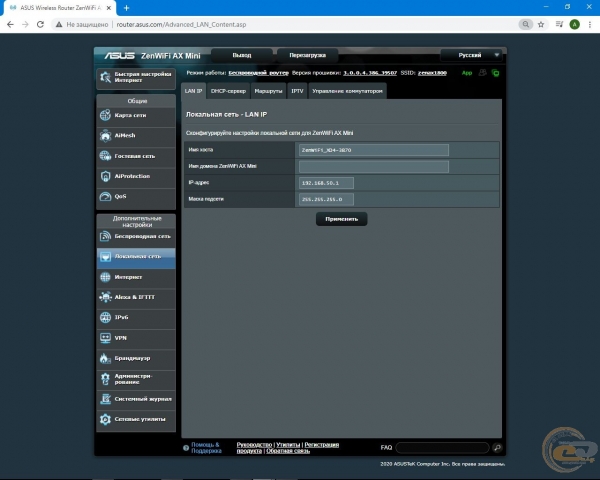Click the green App status link
This screenshot has width=600, height=480.
467,73
